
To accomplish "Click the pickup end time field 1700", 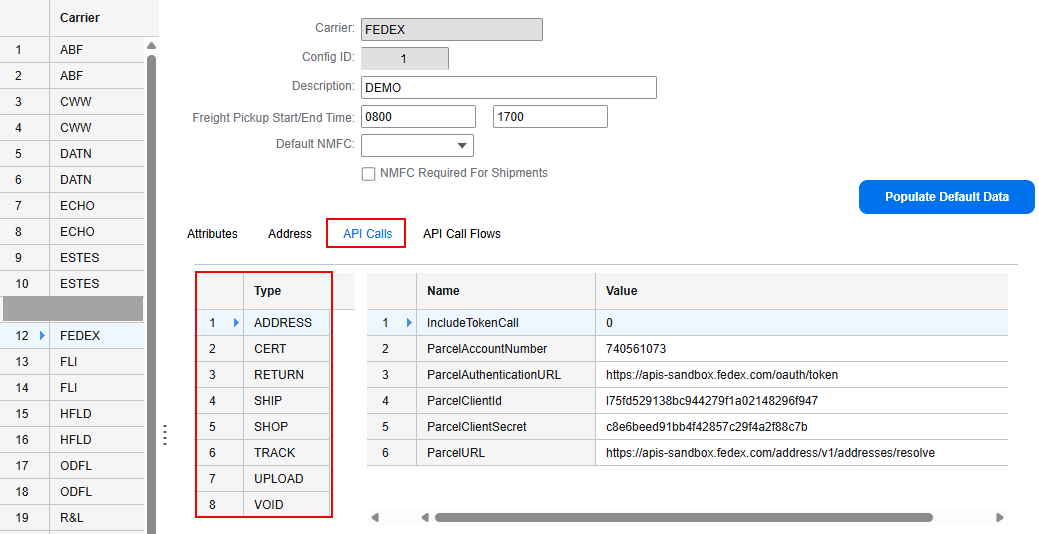I will (x=550, y=117).
